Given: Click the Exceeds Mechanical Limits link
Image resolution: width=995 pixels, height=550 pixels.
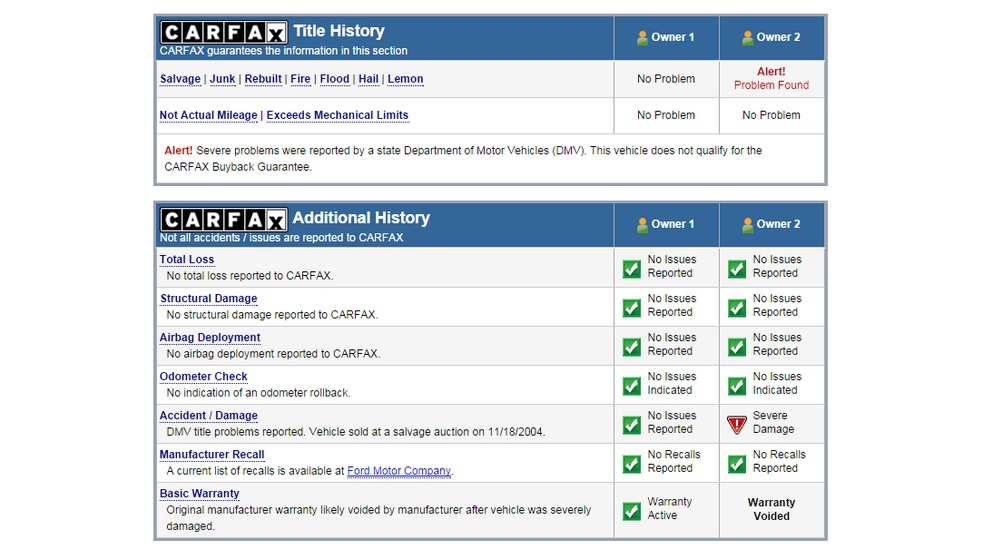Looking at the screenshot, I should coord(337,115).
